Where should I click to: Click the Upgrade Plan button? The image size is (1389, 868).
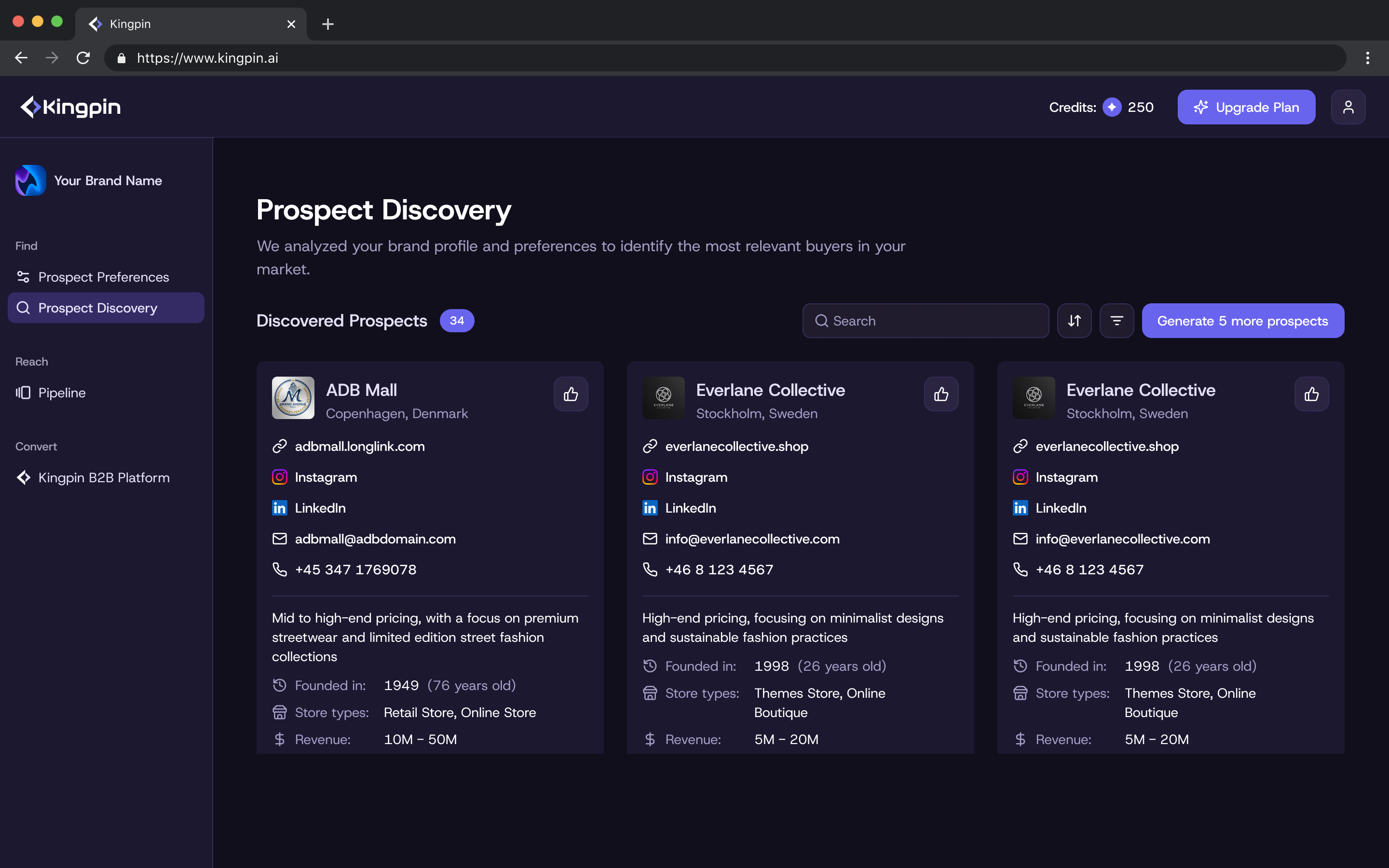pos(1246,107)
